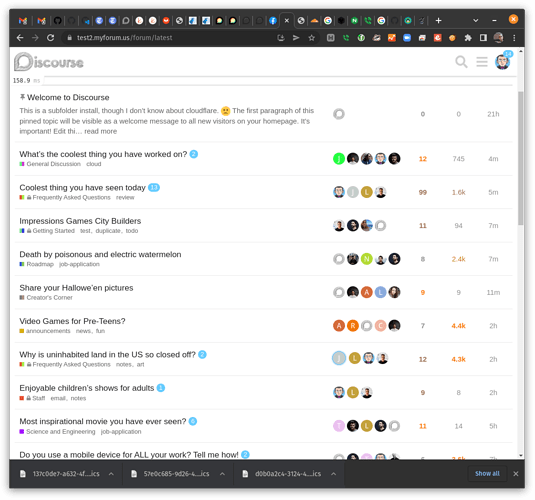
Task: Open the Science and Engineering category
Action: [57, 432]
